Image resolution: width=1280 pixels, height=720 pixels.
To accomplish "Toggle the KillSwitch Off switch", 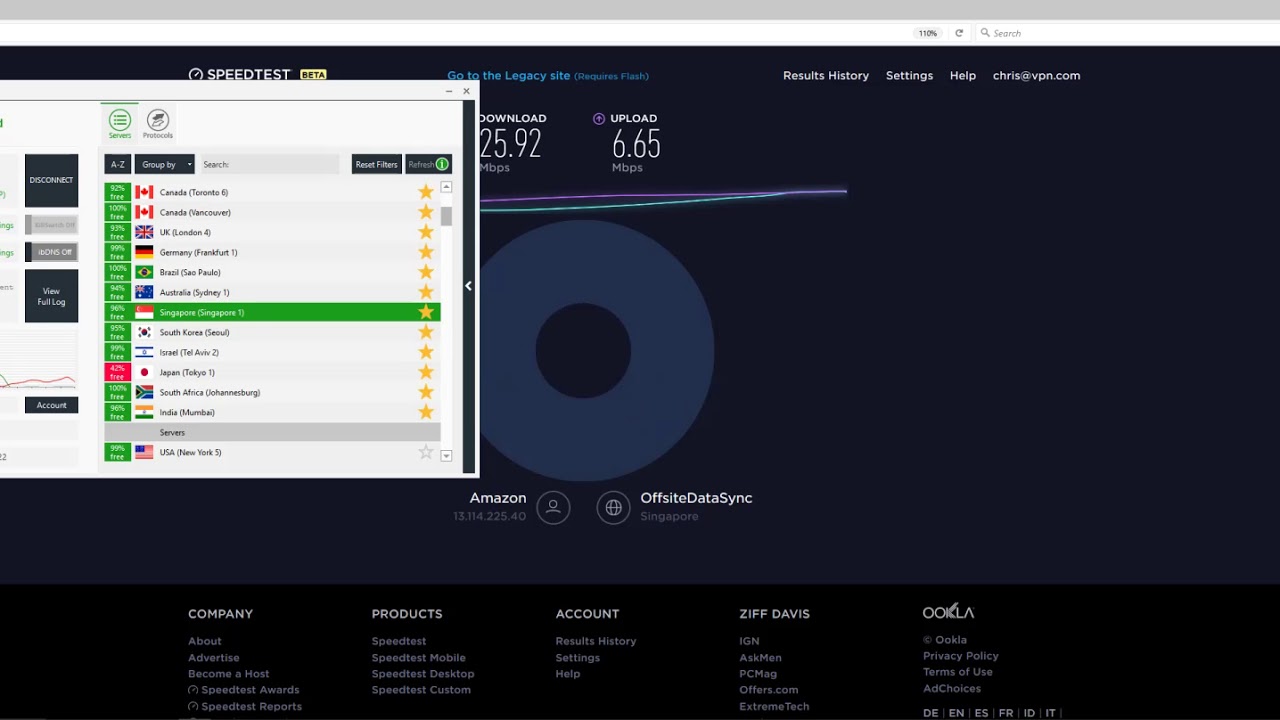I will coord(51,225).
